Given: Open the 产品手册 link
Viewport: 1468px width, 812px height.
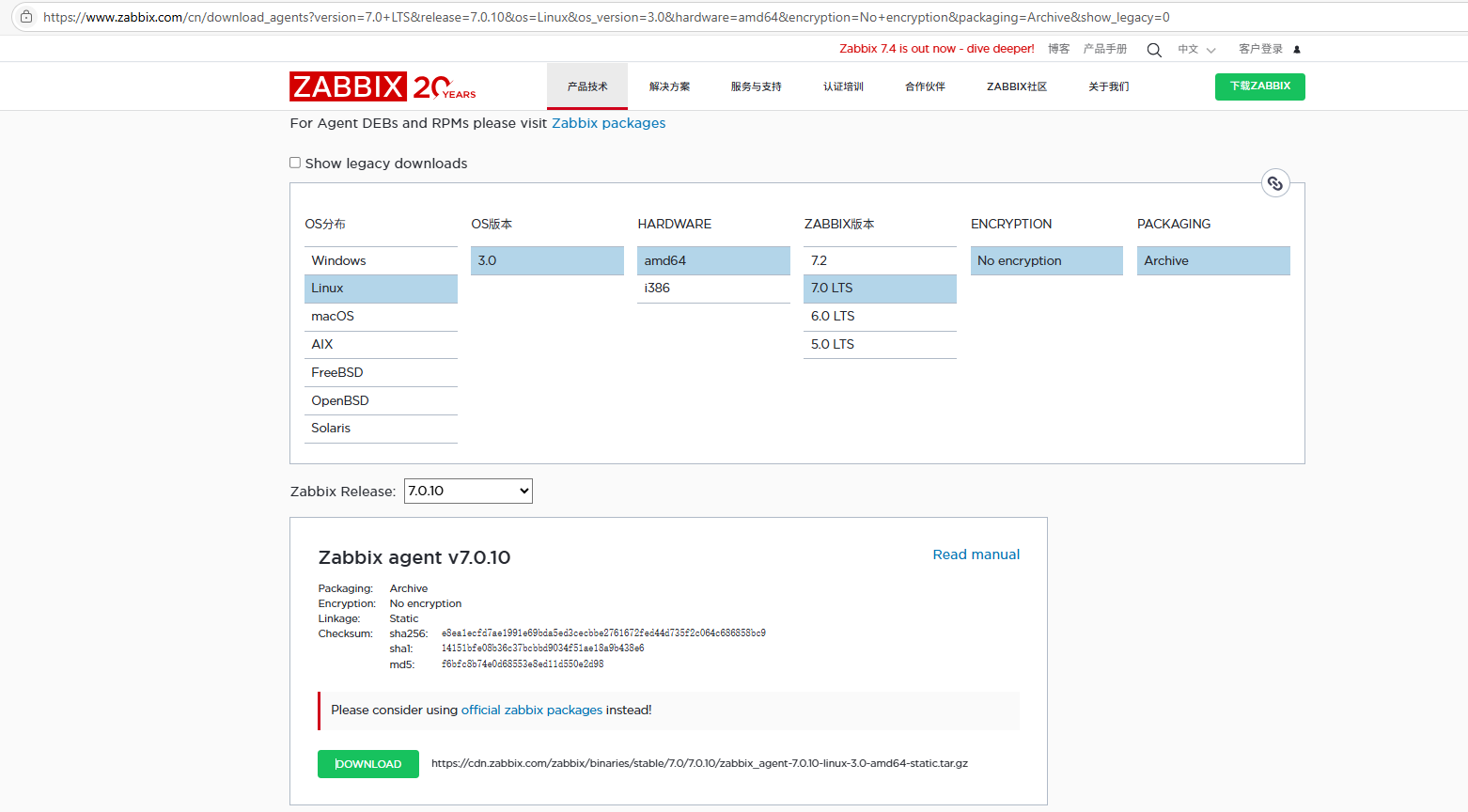Looking at the screenshot, I should pos(1105,49).
